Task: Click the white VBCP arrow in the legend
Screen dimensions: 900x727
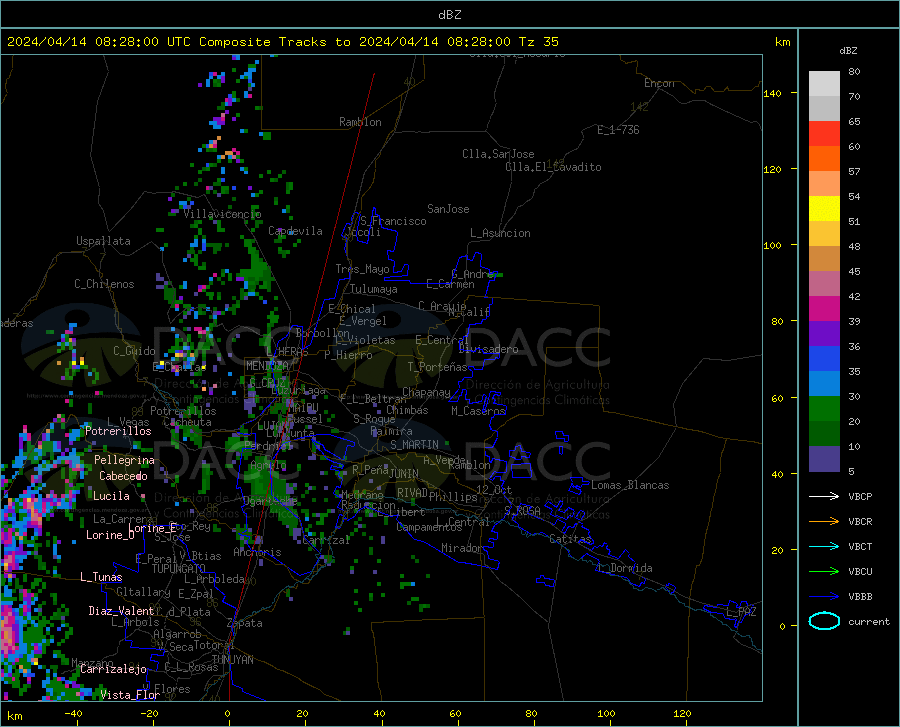Action: [x=824, y=496]
